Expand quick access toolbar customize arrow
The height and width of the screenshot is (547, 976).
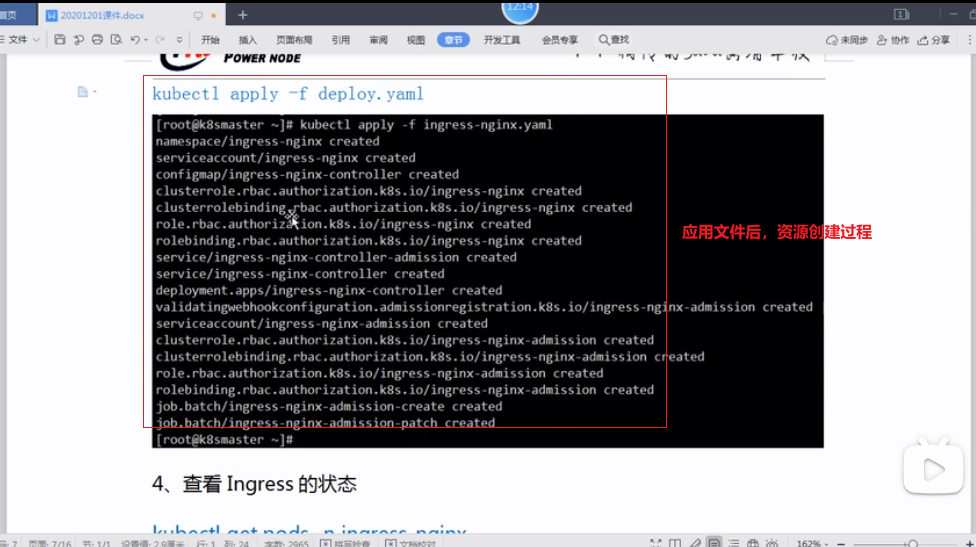click(179, 40)
